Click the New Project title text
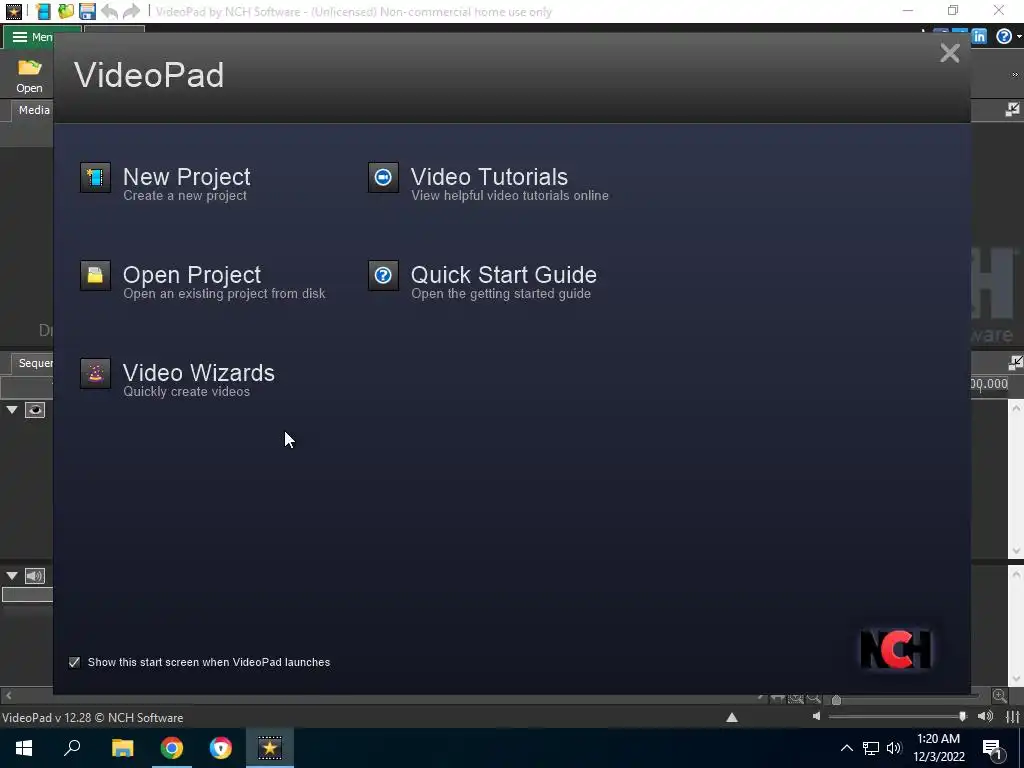1024x768 pixels. 187,176
